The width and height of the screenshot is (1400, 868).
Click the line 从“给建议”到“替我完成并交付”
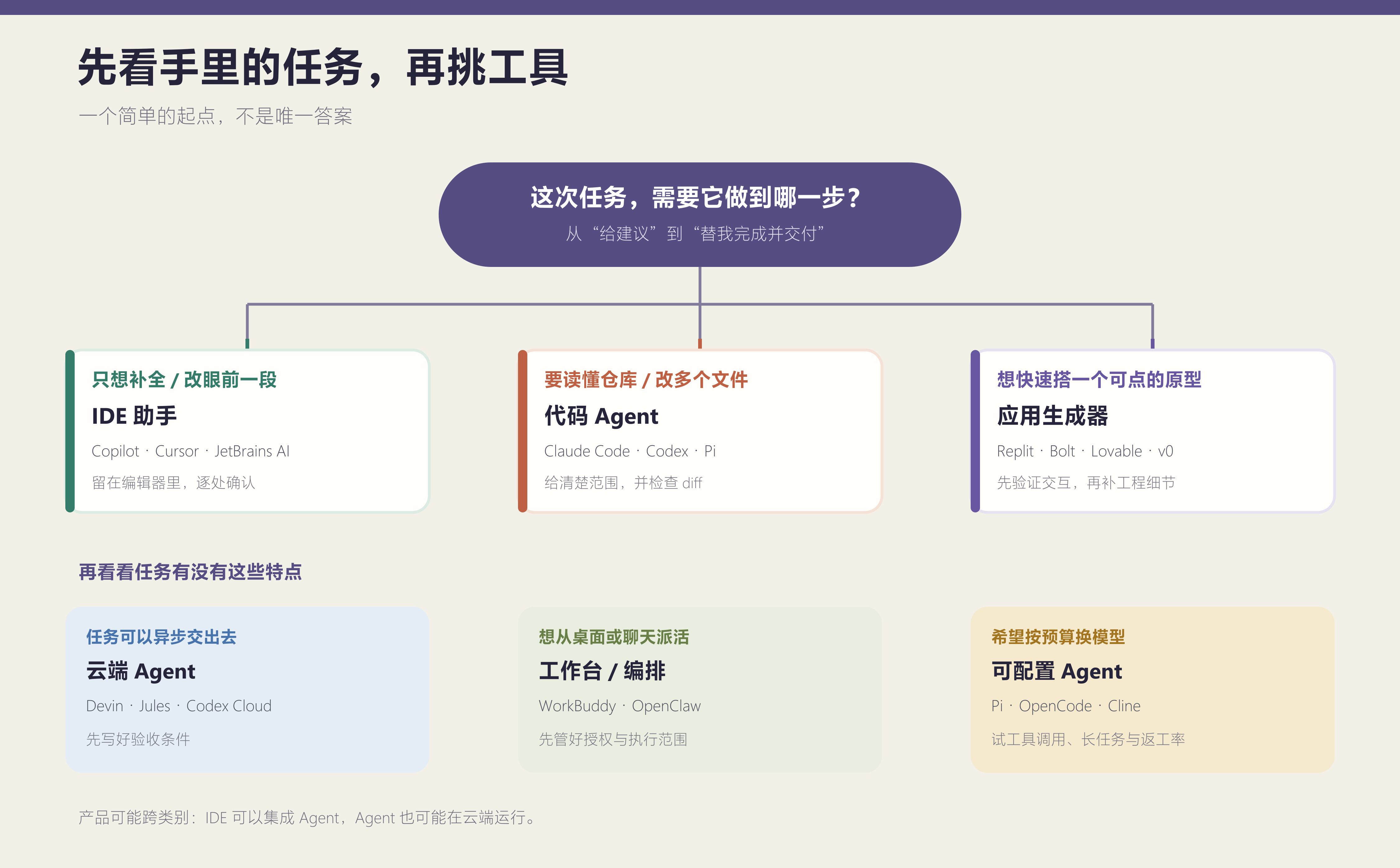click(694, 234)
